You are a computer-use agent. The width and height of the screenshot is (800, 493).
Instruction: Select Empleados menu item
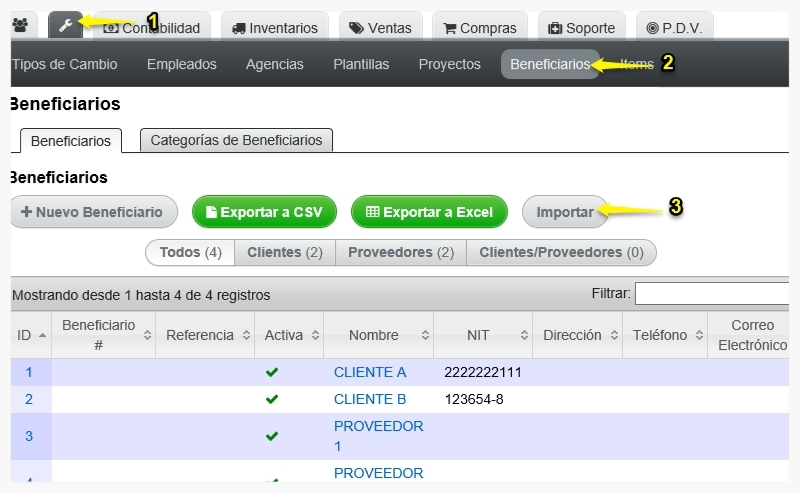182,64
